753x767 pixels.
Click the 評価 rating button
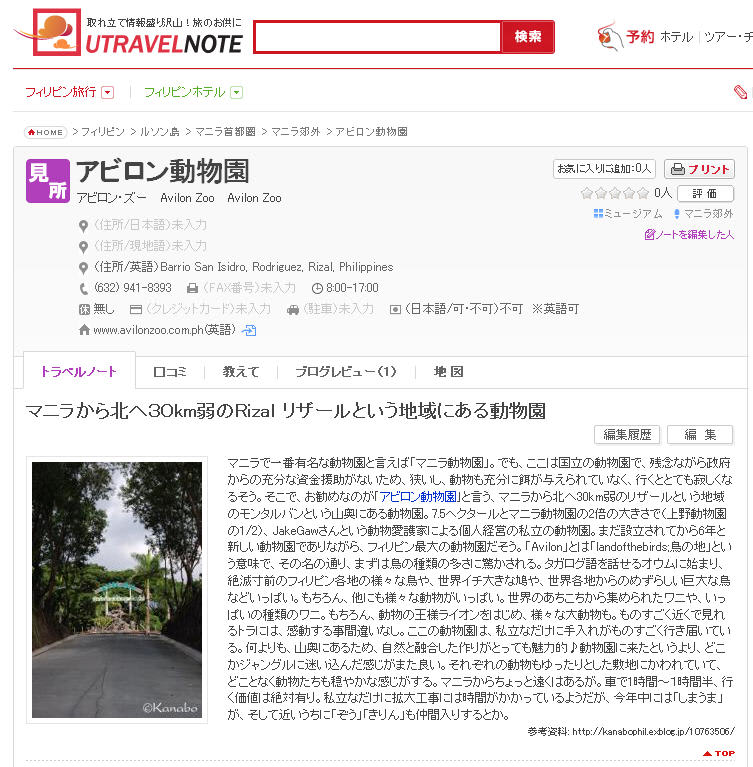(706, 194)
